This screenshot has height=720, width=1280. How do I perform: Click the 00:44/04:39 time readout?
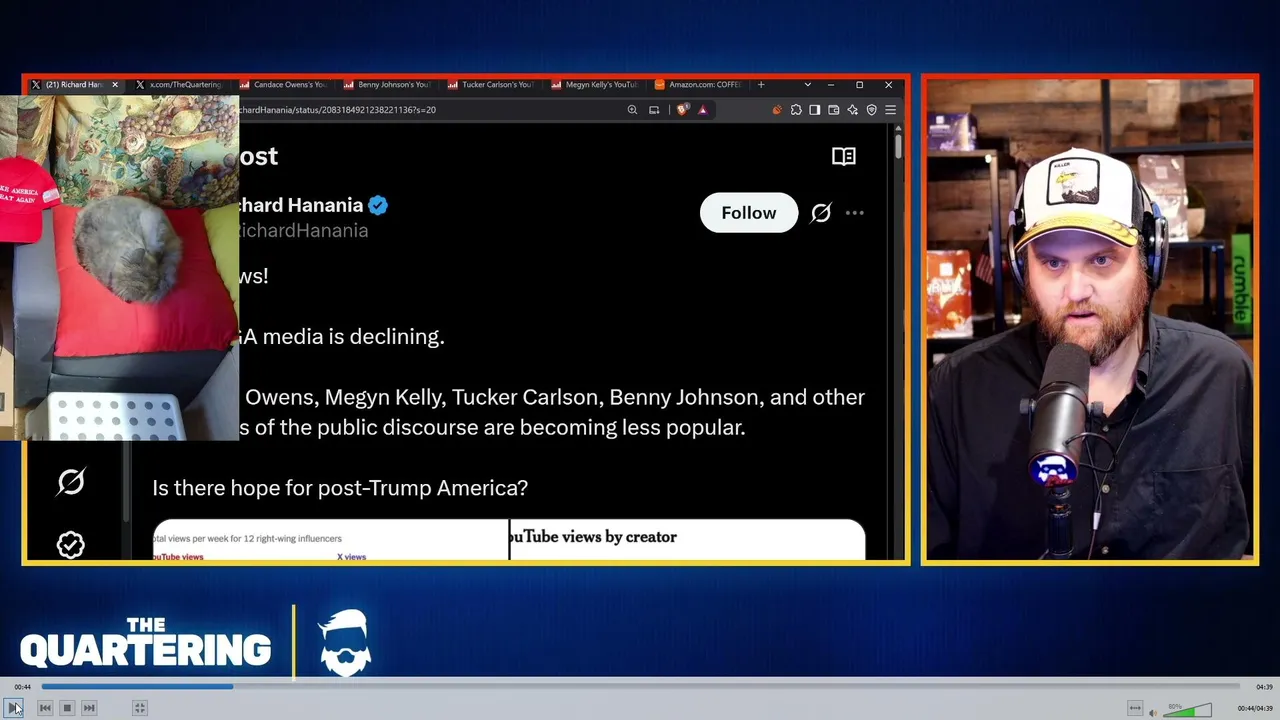(1255, 709)
